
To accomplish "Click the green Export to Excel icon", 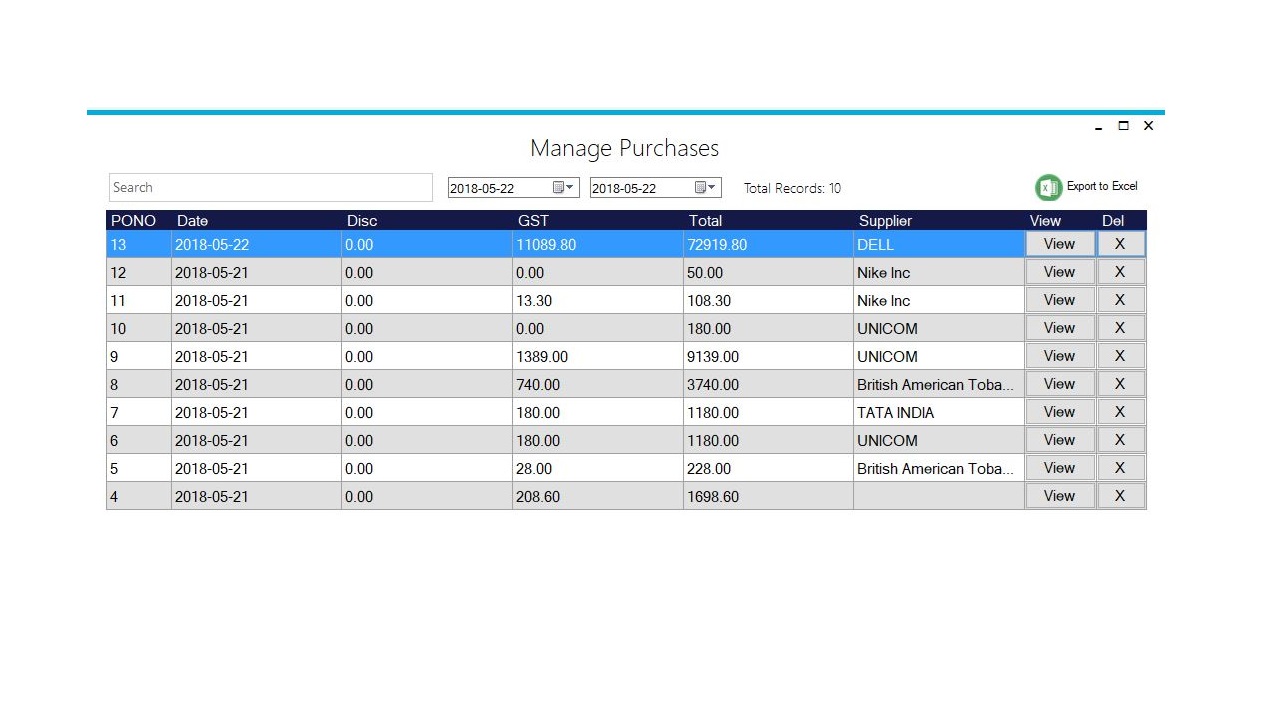I will [1047, 187].
